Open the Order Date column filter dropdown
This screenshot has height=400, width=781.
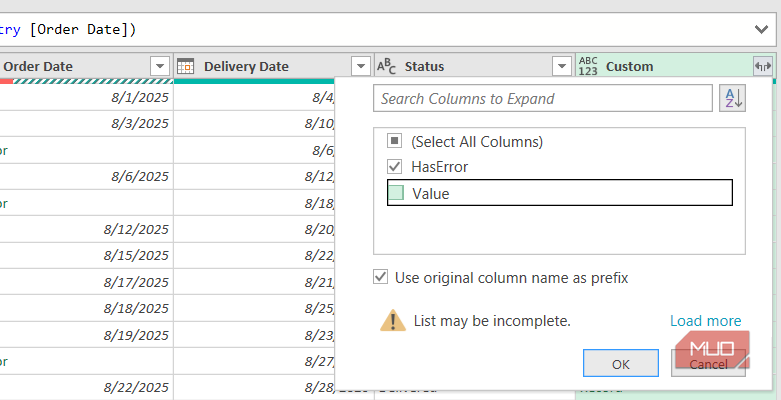[x=160, y=66]
